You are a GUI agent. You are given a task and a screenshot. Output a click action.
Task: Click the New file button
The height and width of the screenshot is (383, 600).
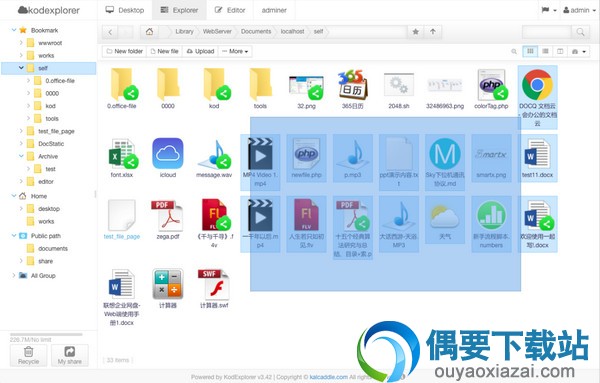click(x=164, y=51)
